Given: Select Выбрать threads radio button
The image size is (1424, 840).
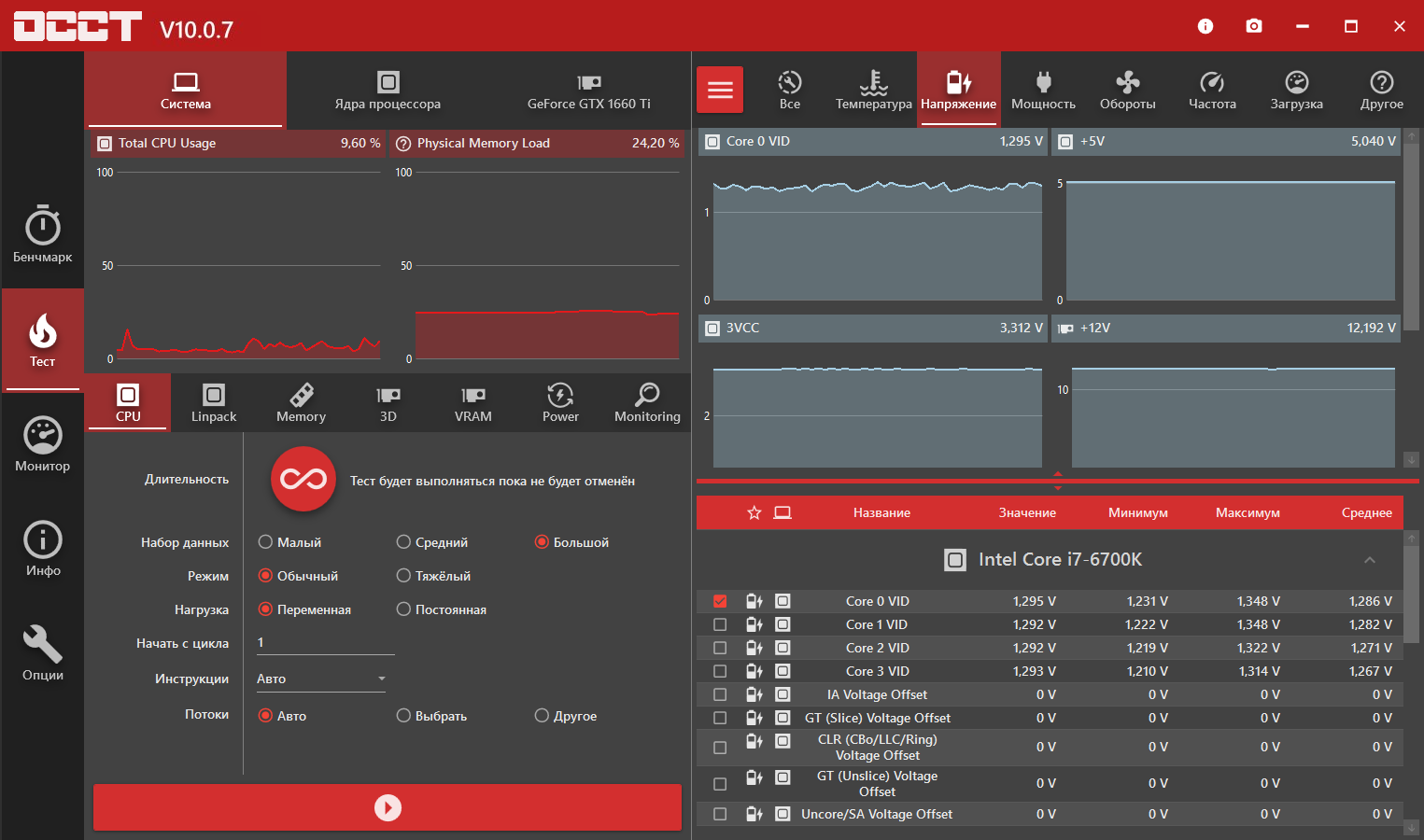Looking at the screenshot, I should (403, 715).
